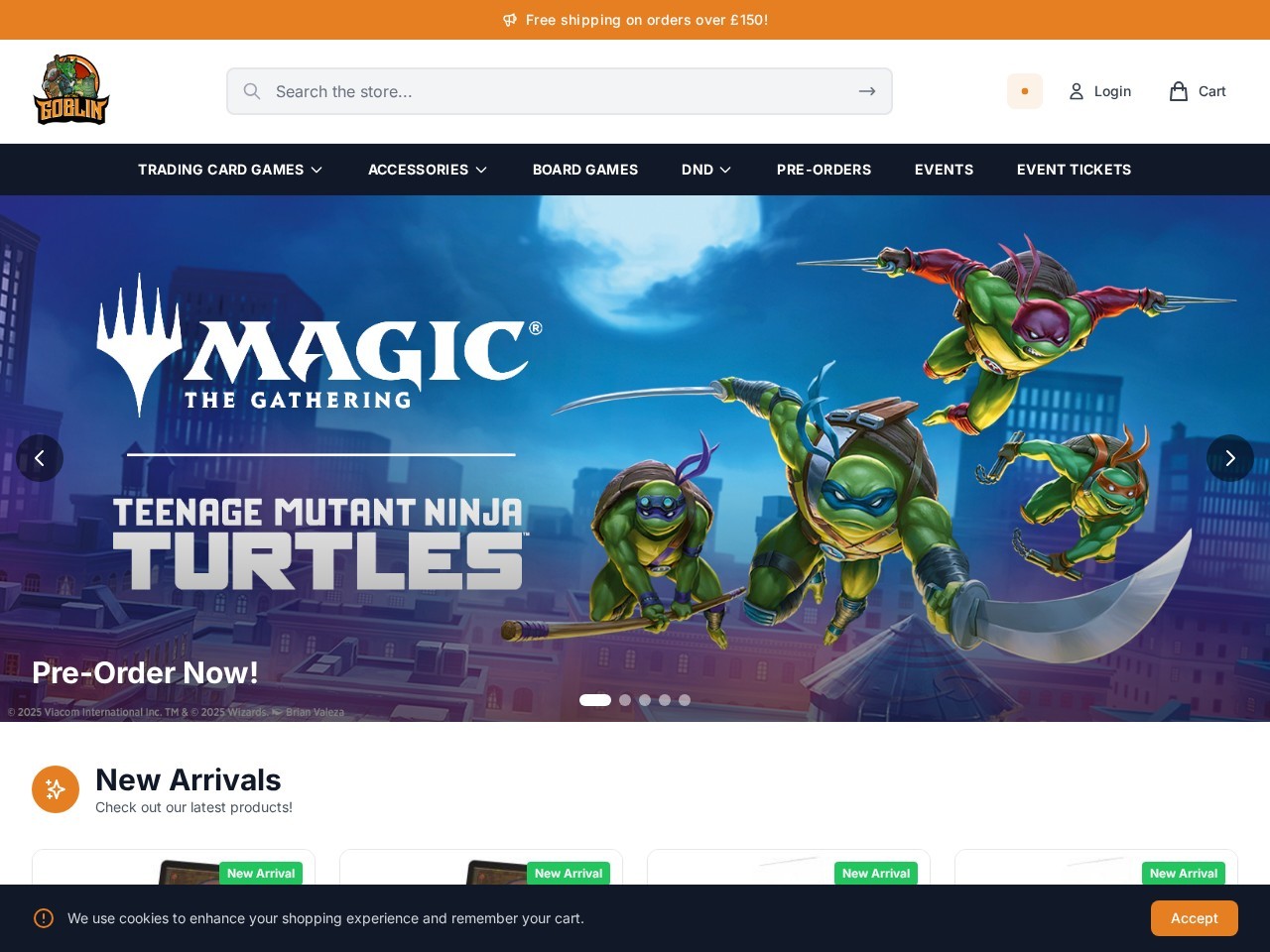Accept the cookie notice
Image resolution: width=1270 pixels, height=952 pixels.
tap(1194, 918)
